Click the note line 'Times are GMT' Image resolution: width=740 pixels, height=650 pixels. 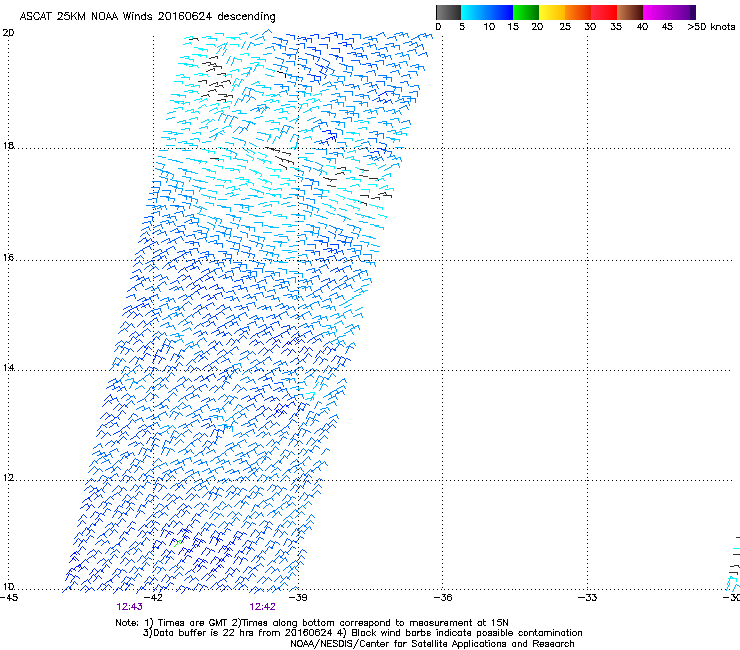pos(192,623)
